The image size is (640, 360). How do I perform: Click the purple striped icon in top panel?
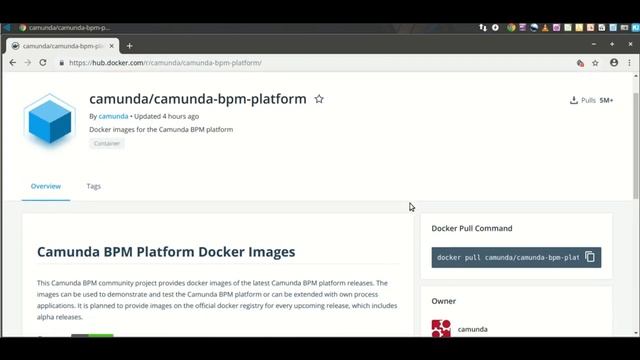coord(522,28)
